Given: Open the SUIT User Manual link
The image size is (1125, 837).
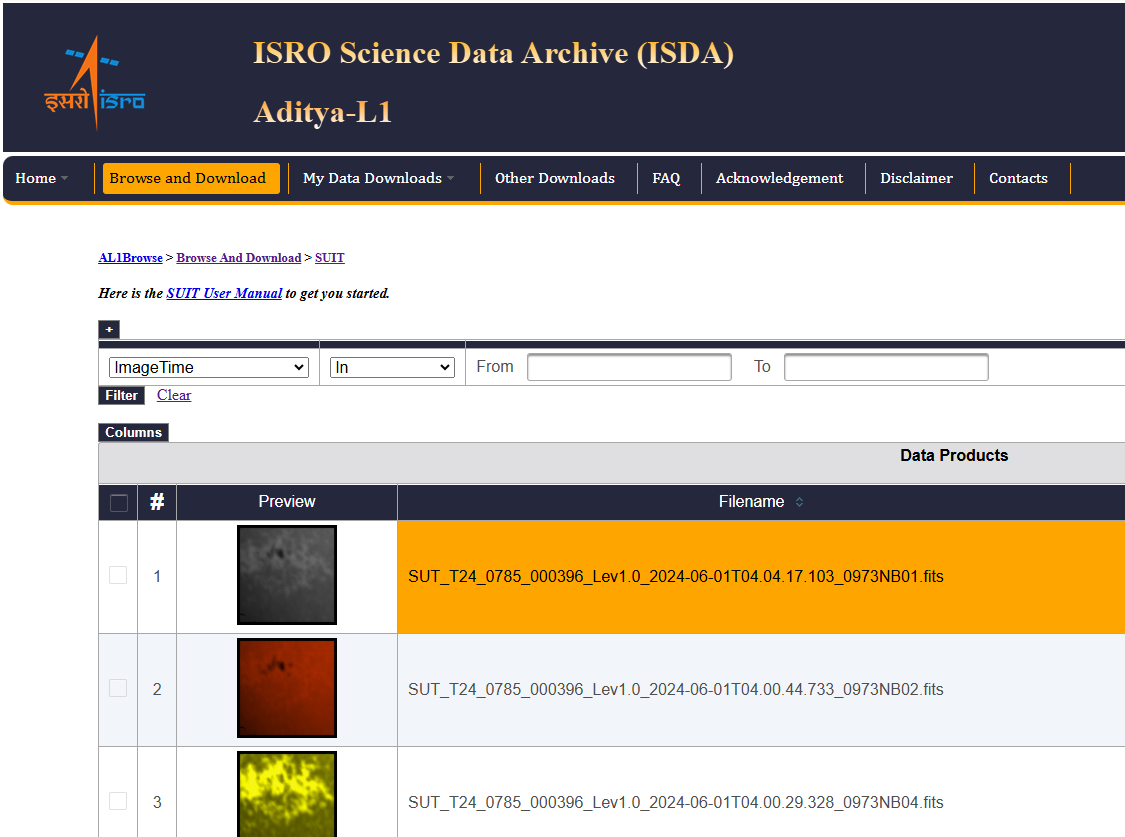Looking at the screenshot, I should click(224, 293).
